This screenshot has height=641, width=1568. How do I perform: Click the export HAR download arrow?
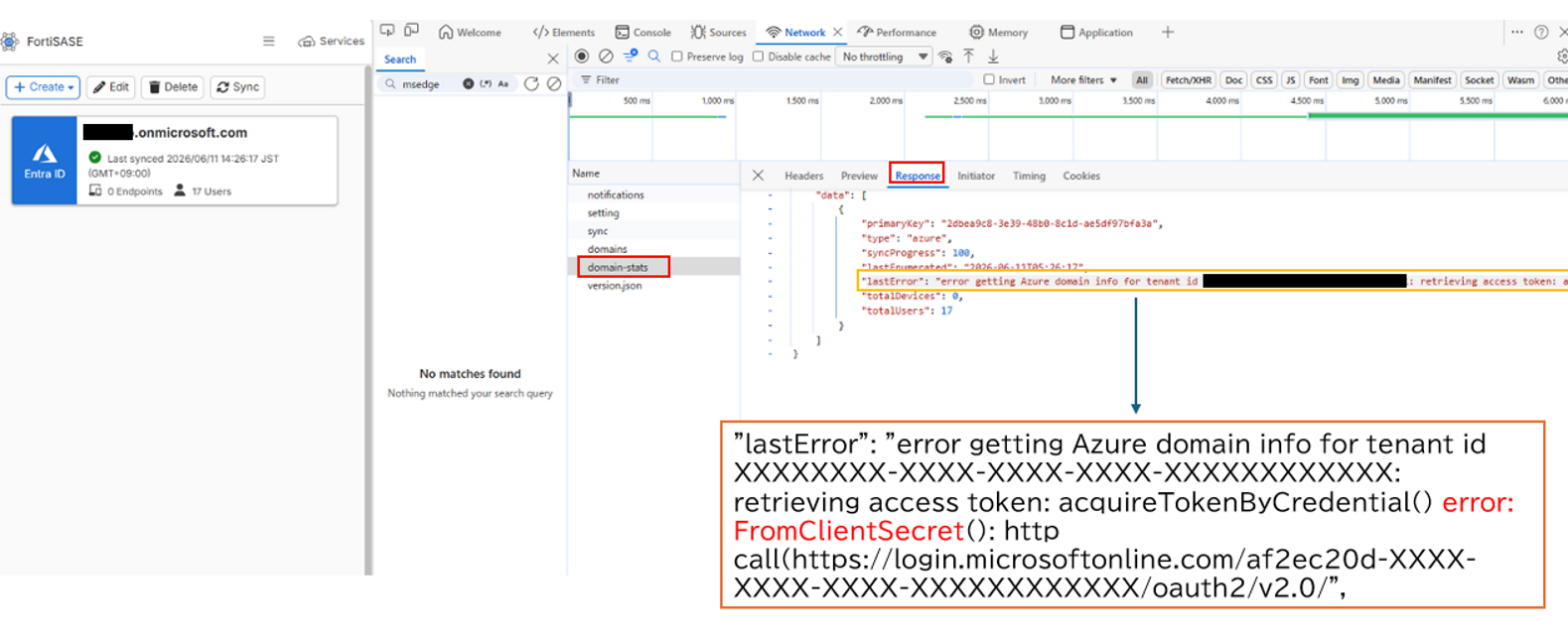click(993, 57)
